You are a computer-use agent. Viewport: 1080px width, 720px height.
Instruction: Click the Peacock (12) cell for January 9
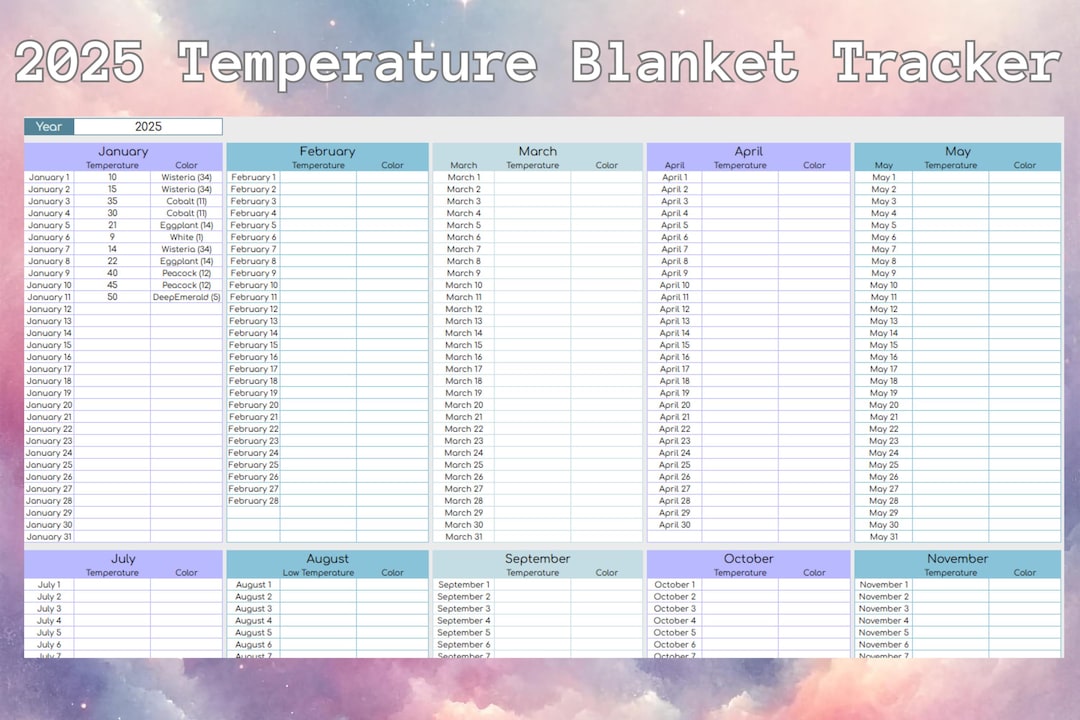(x=186, y=273)
